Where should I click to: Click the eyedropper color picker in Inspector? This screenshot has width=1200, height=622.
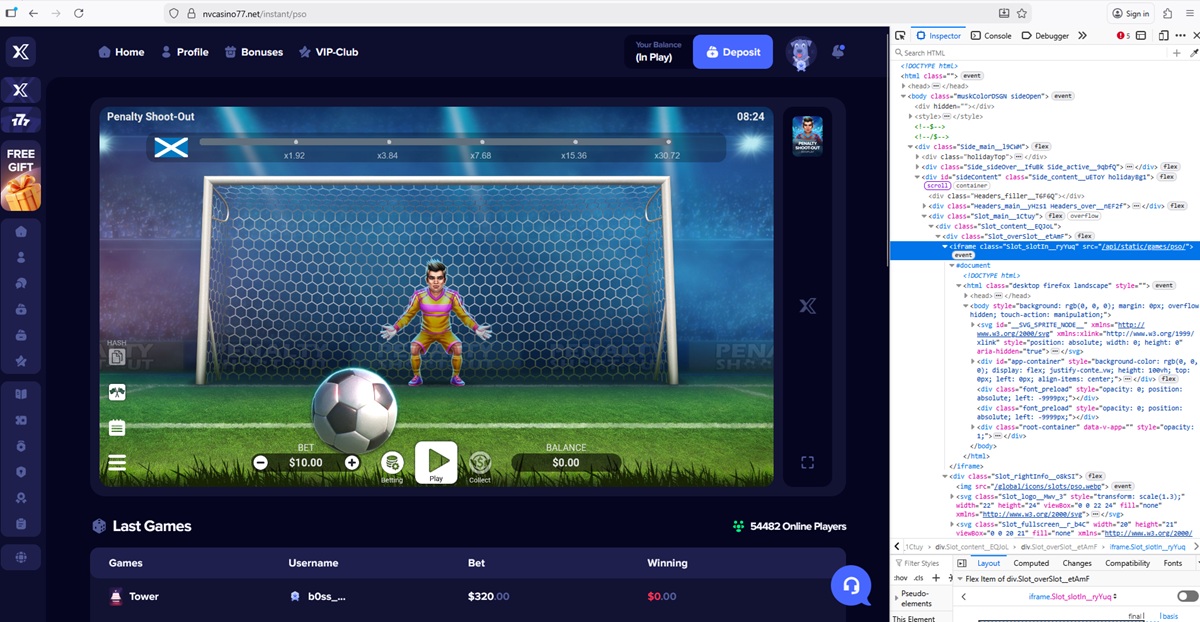pos(1194,52)
